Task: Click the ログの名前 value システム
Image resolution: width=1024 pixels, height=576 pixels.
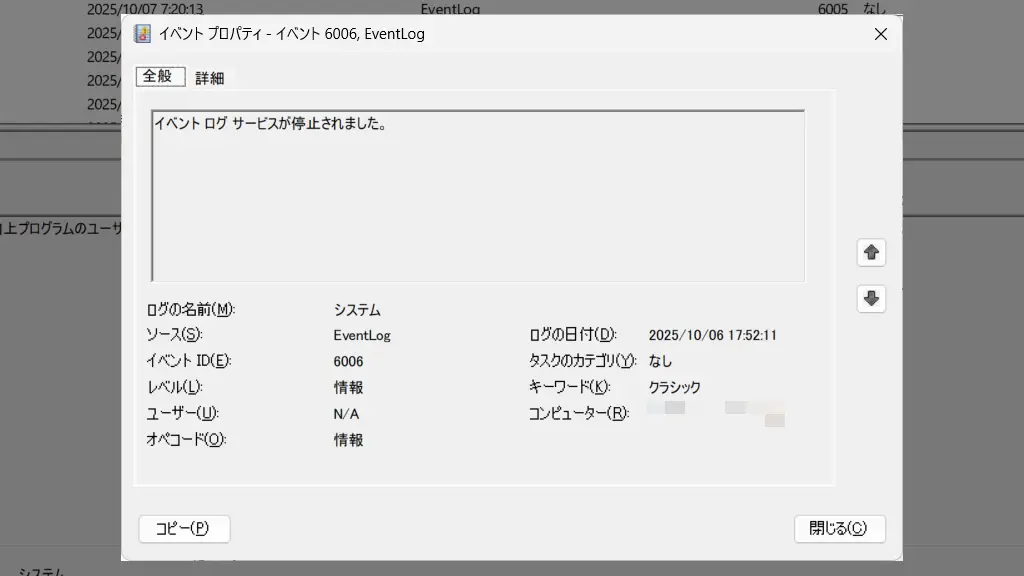Action: [357, 310]
